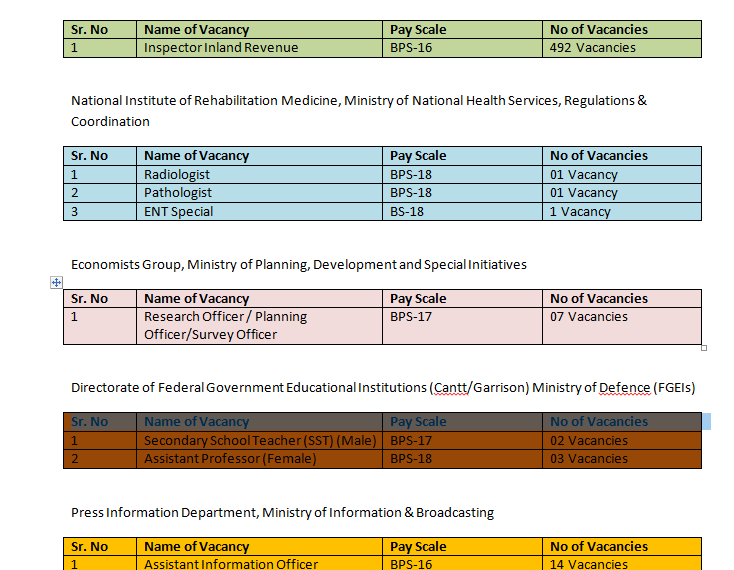The image size is (734, 570).
Task: Click the 'Coordination' heading line
Action: pyautogui.click(x=110, y=122)
